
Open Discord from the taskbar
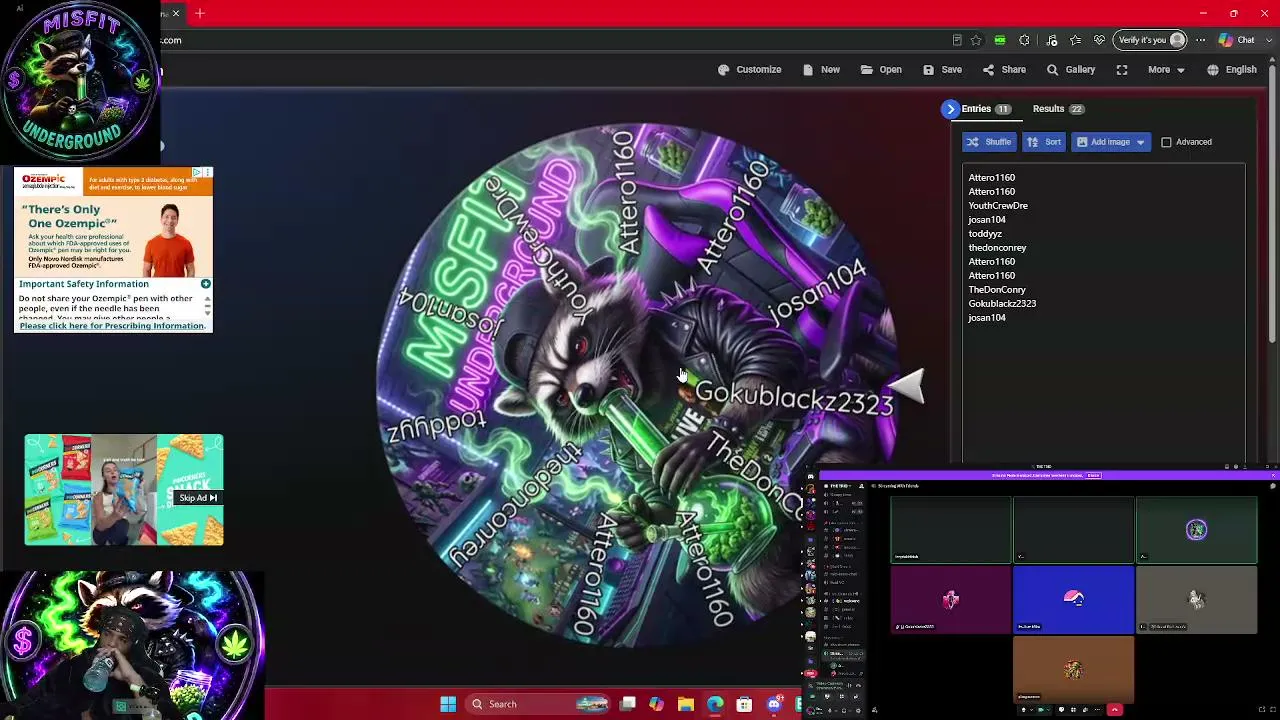[773, 704]
